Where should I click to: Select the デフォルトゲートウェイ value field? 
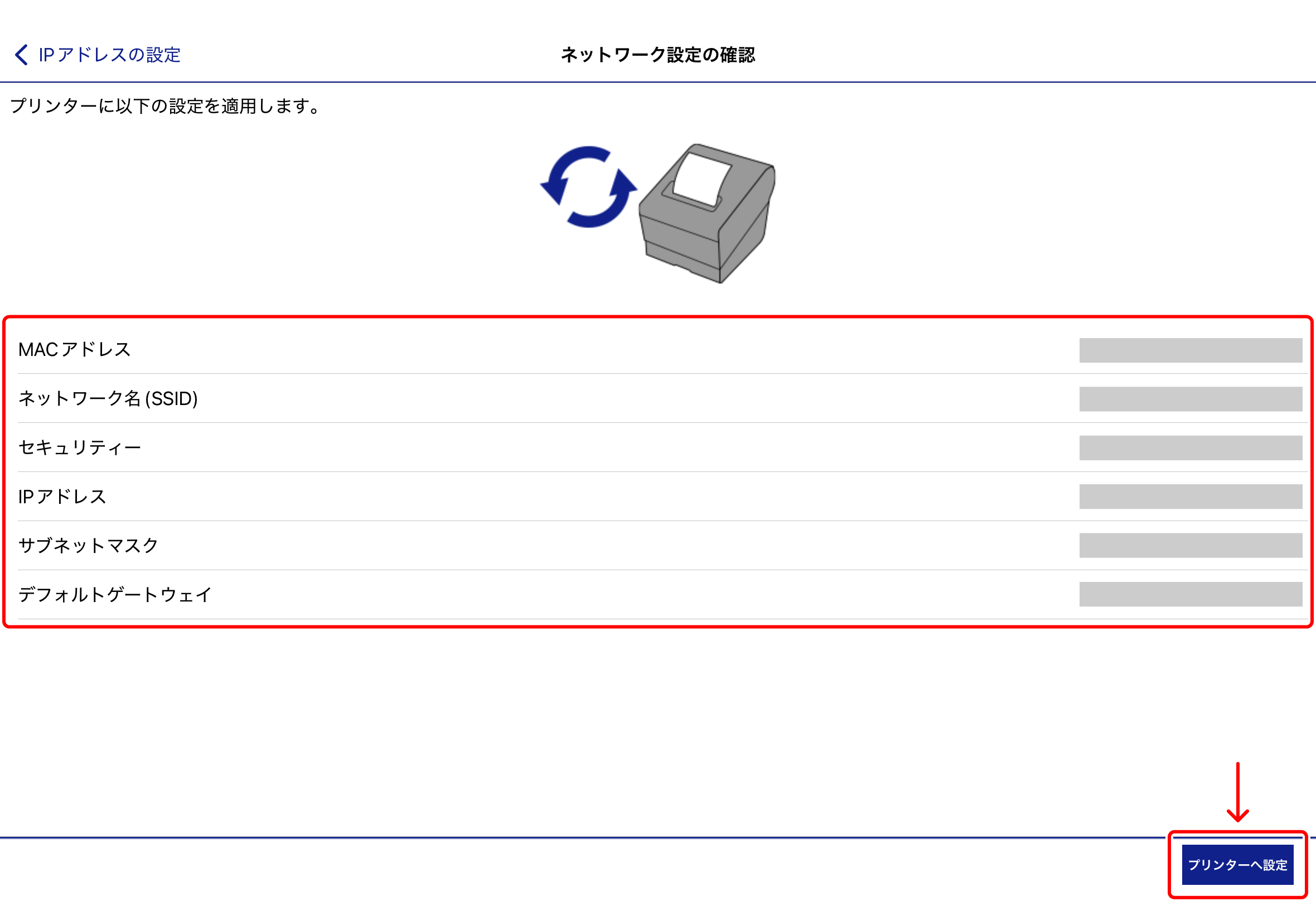pos(1190,595)
